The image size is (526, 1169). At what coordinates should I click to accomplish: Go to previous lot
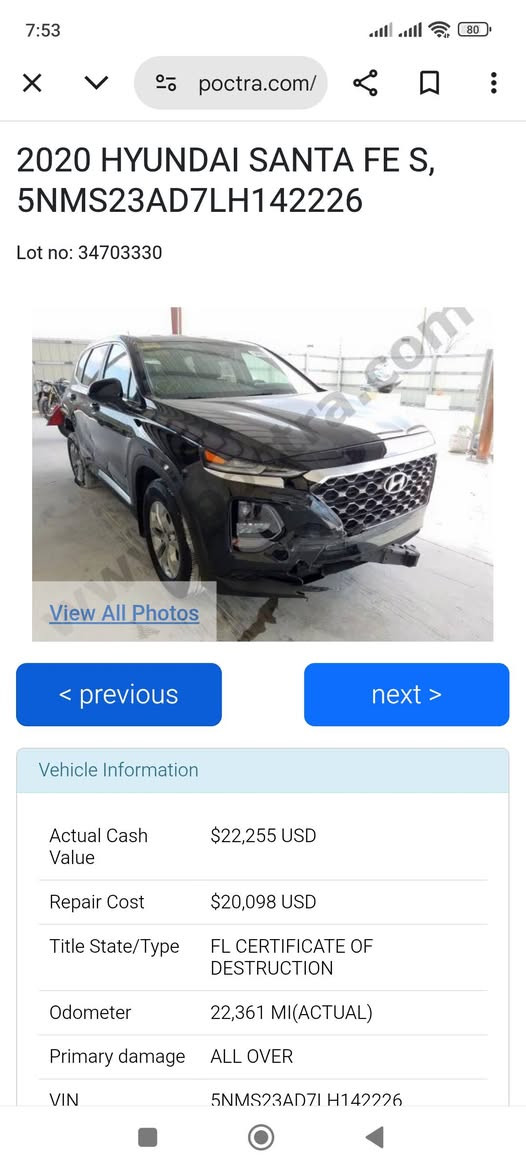pos(119,694)
